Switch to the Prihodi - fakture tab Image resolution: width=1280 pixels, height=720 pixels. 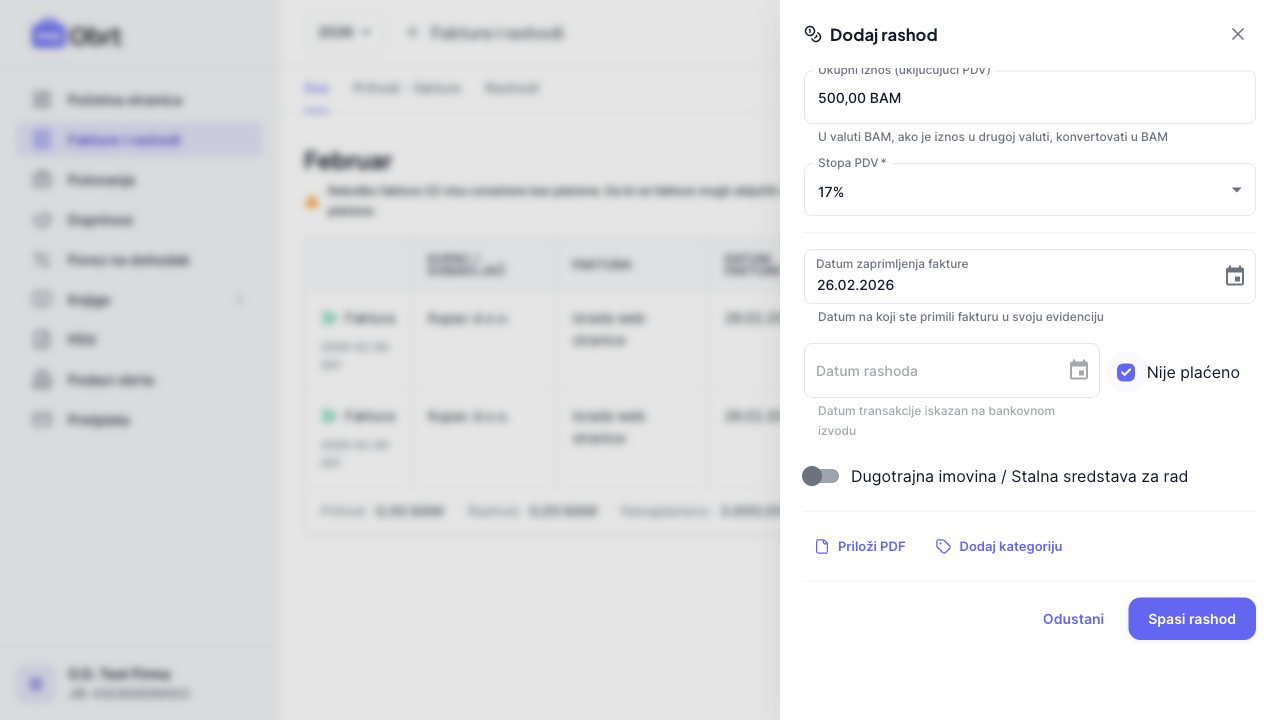pyautogui.click(x=407, y=88)
